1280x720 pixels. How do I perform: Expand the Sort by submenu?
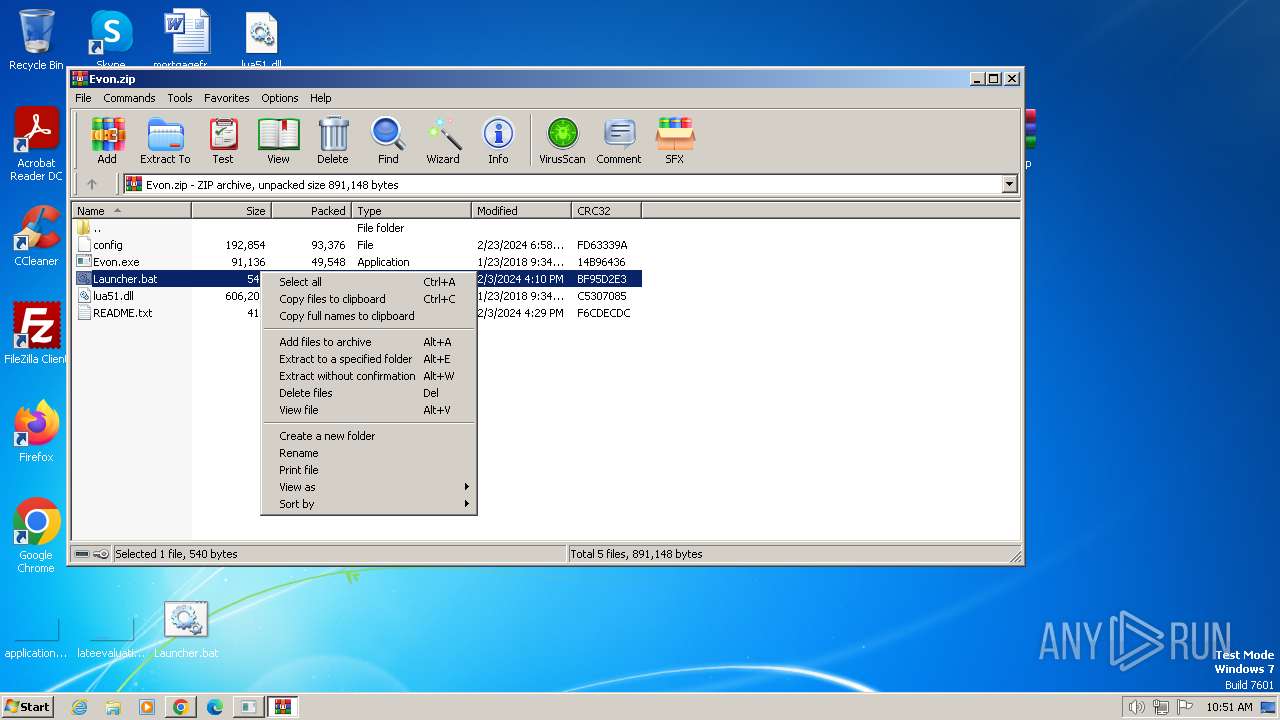368,504
